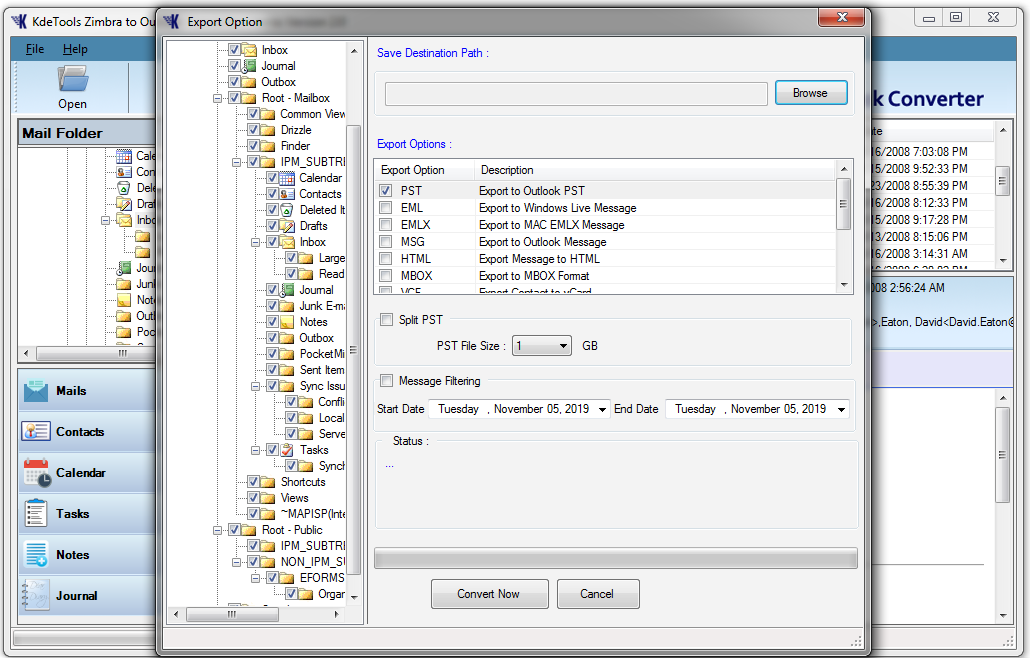Click the Calendar icon in navigation panel
The width and height of the screenshot is (1030, 658).
36,473
